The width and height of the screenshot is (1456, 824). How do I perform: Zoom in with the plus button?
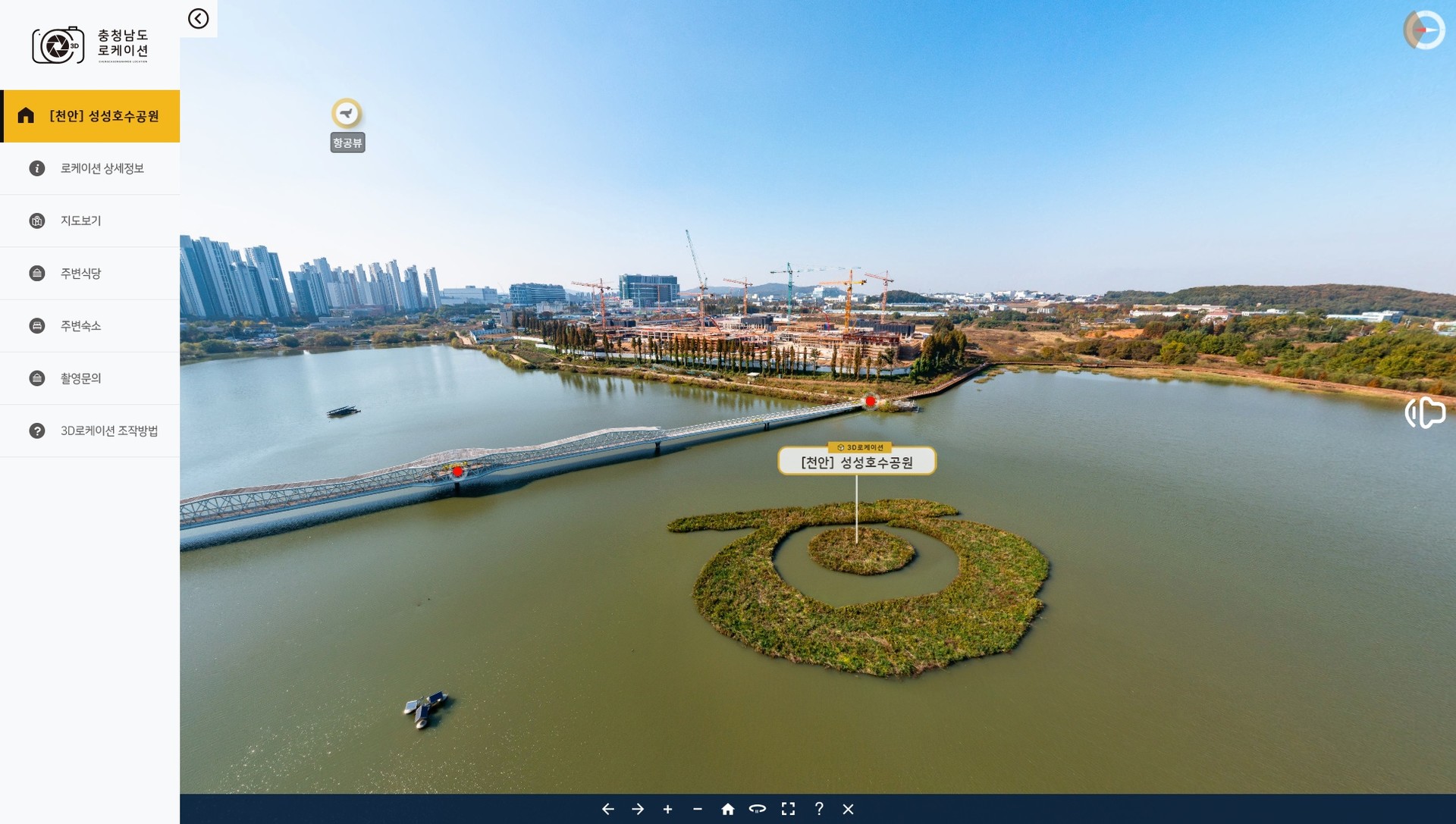point(667,809)
